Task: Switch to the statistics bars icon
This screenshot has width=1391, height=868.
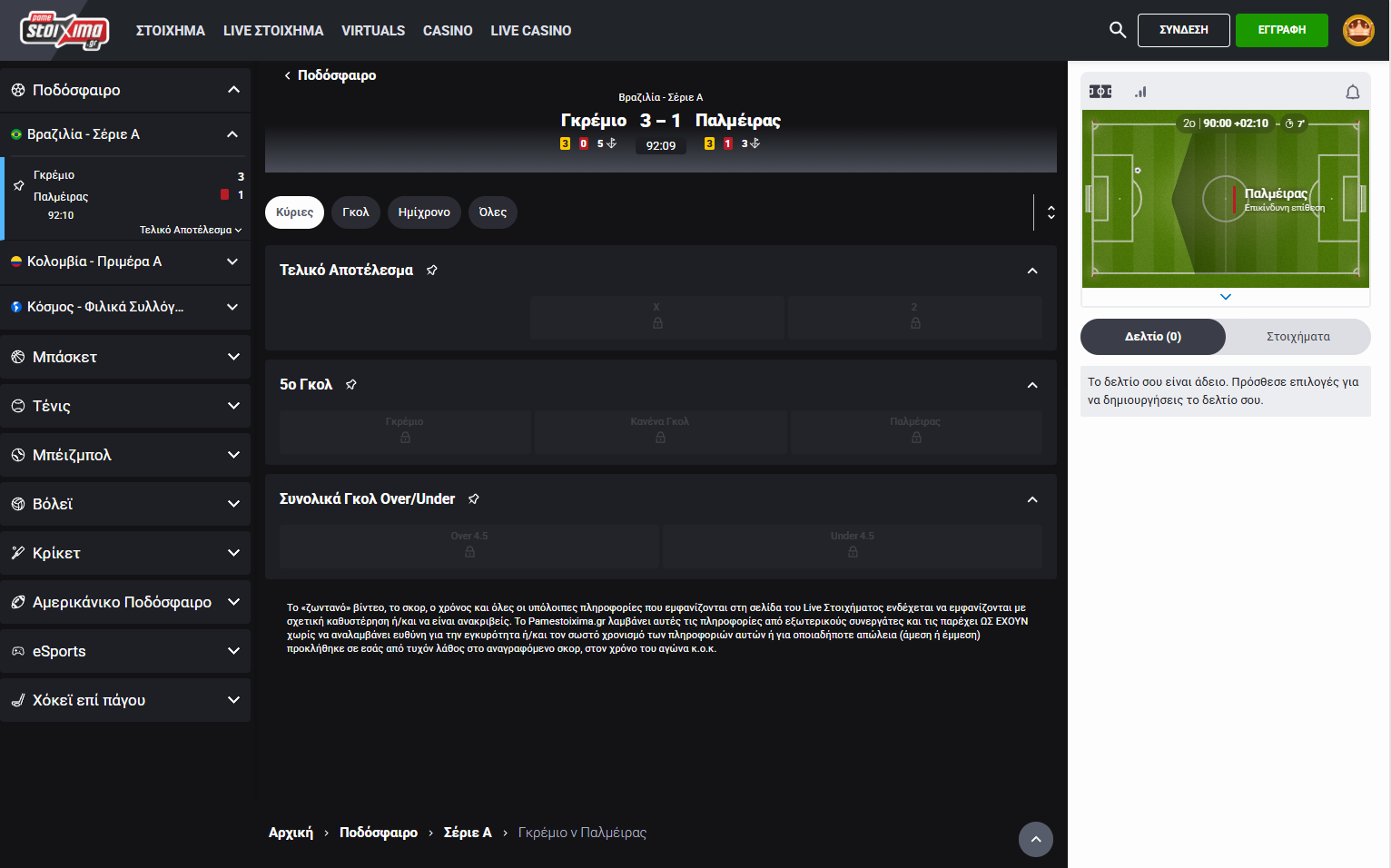Action: [1140, 92]
